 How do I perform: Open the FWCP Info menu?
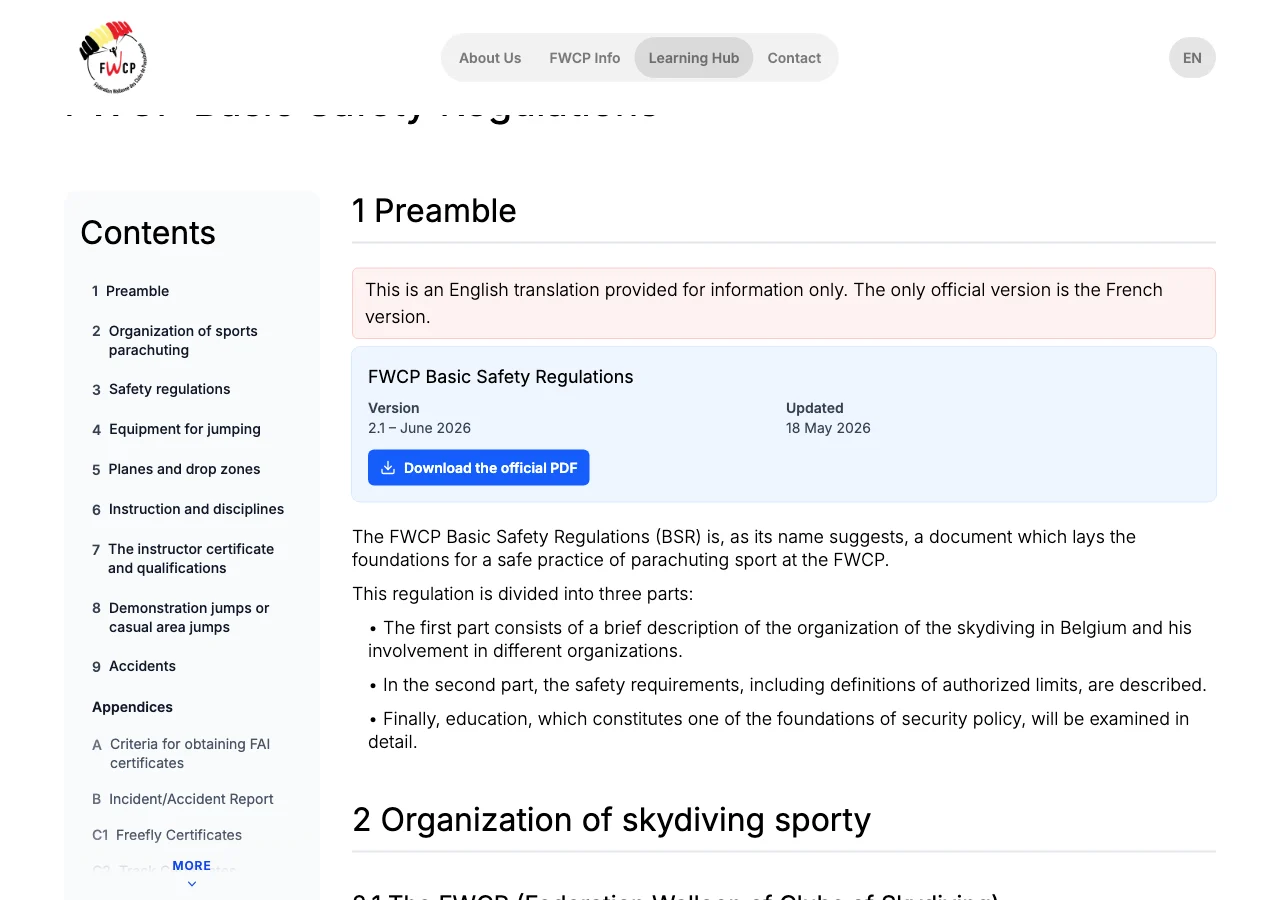(x=585, y=58)
